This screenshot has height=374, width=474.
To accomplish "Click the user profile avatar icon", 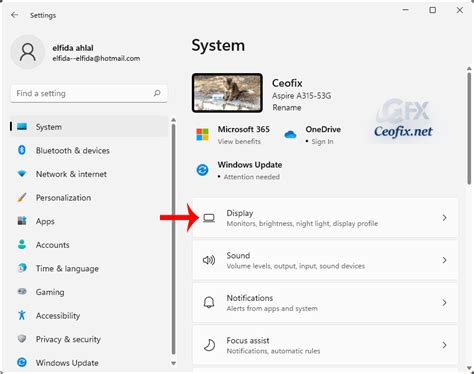I will pos(28,52).
